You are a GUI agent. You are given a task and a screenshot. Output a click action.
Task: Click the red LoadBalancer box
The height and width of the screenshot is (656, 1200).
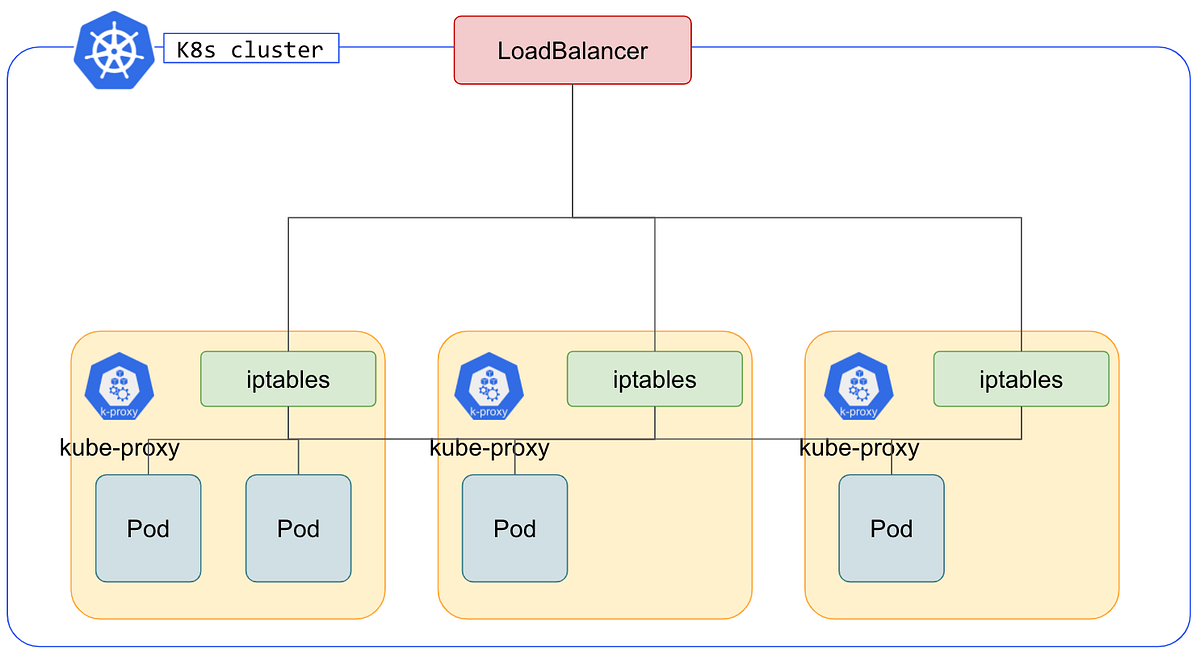(573, 50)
